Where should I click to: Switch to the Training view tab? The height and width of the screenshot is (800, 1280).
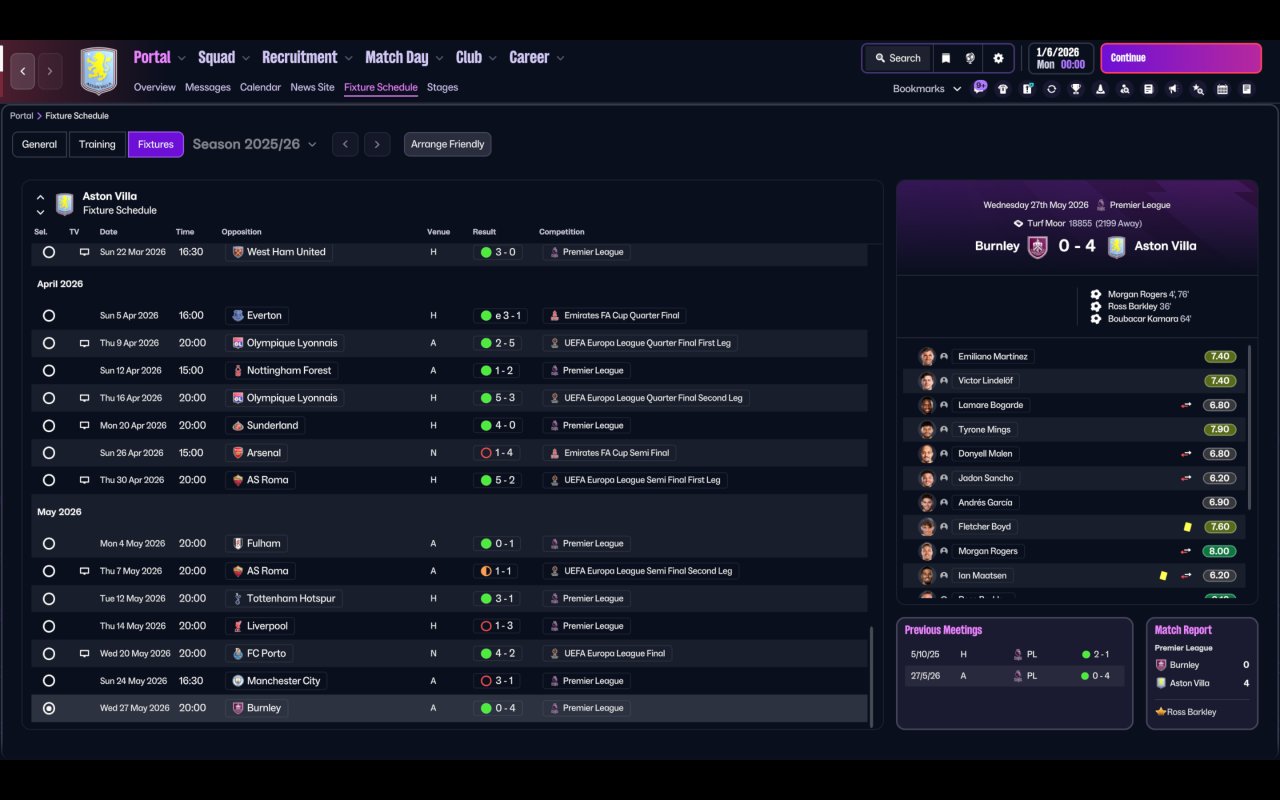click(x=97, y=144)
